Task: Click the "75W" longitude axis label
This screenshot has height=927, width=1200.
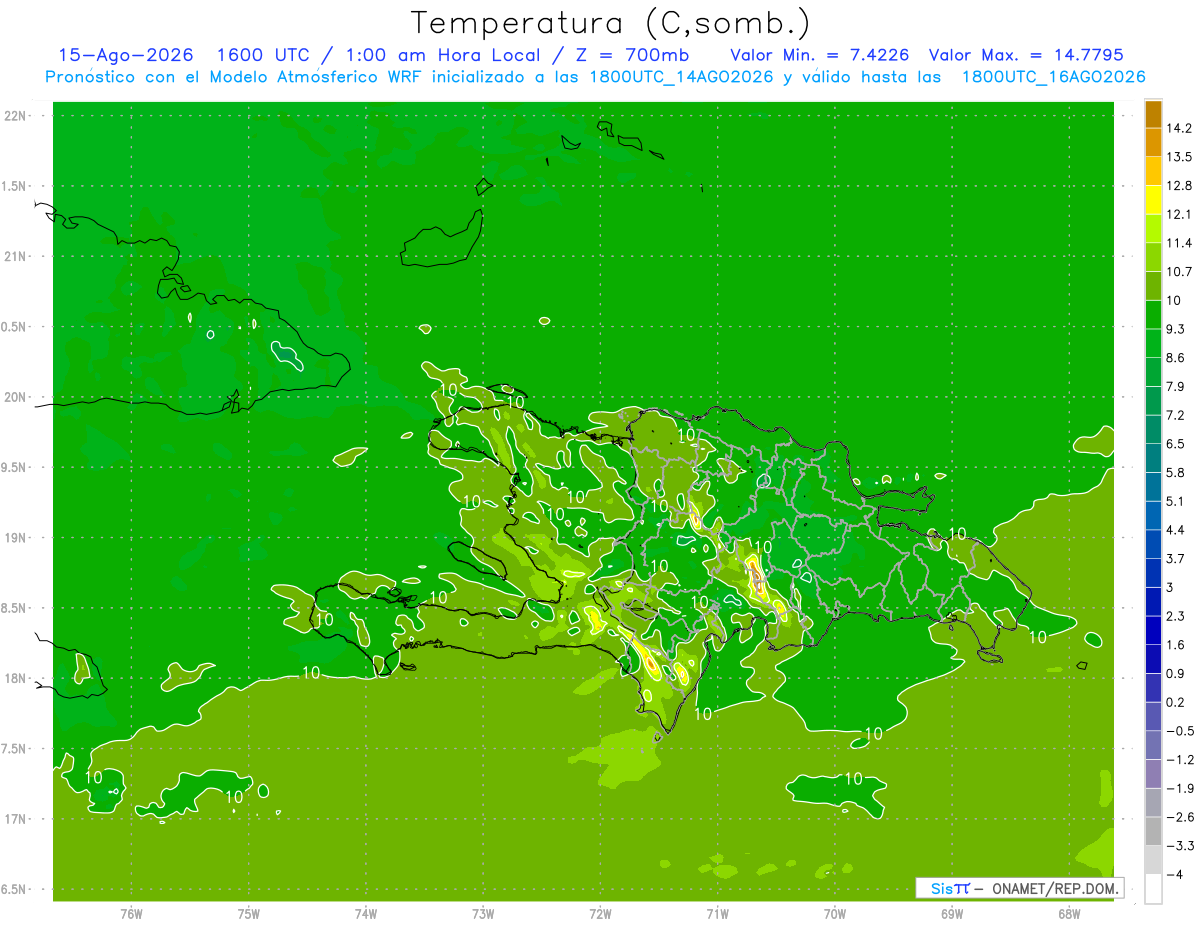Action: pos(249,914)
